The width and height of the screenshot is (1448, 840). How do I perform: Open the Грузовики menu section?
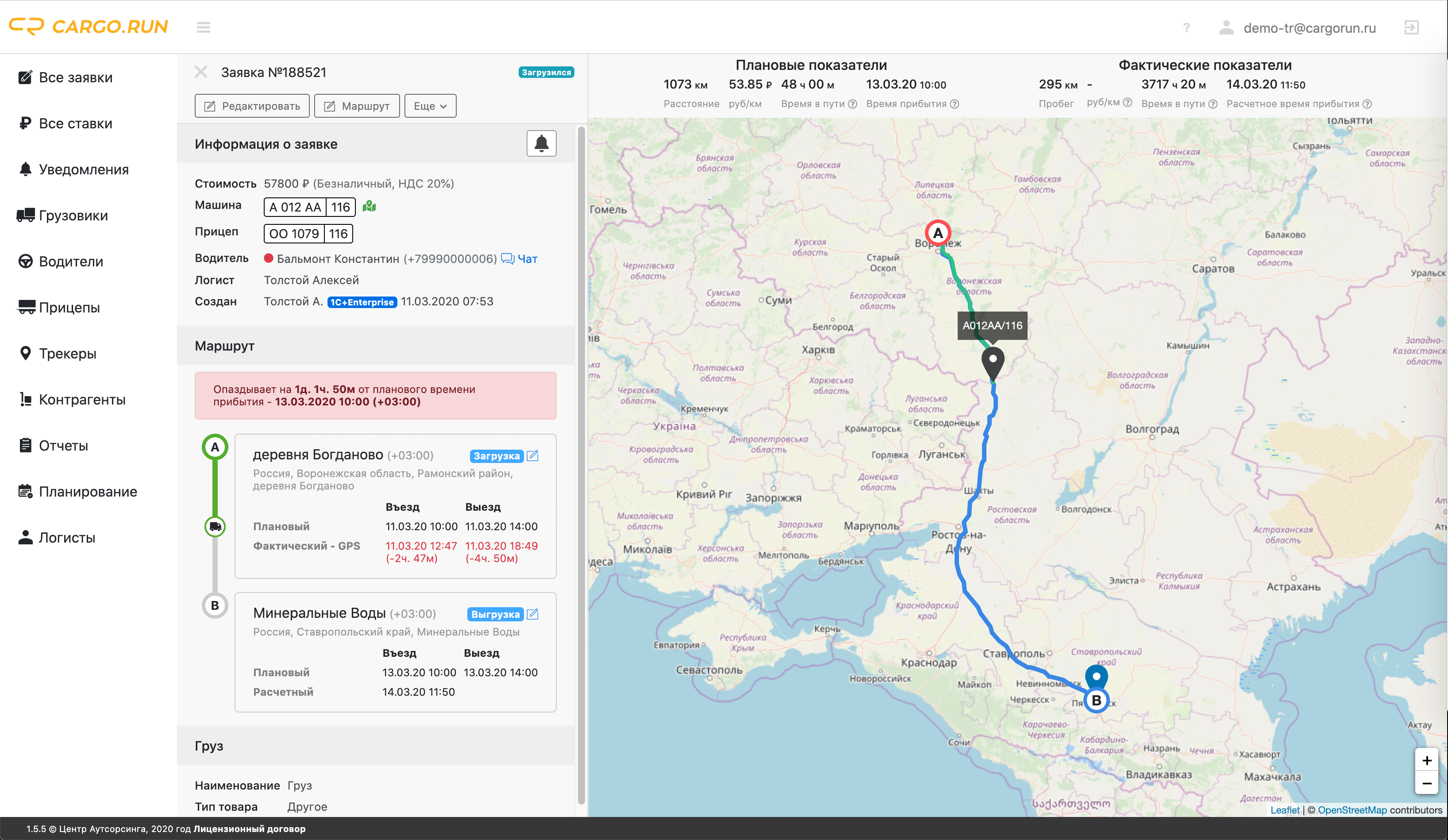coord(73,216)
